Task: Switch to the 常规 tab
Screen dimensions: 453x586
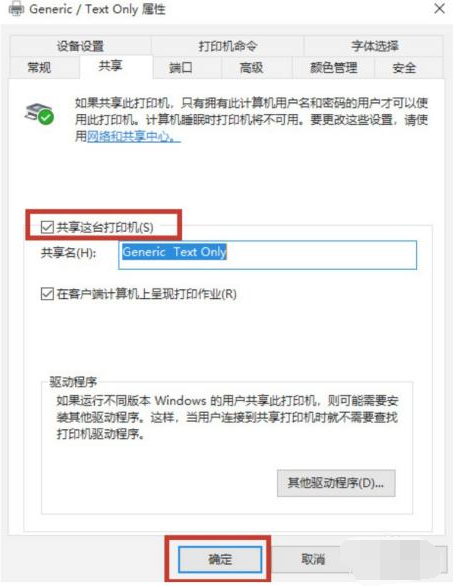Action: tap(40, 68)
